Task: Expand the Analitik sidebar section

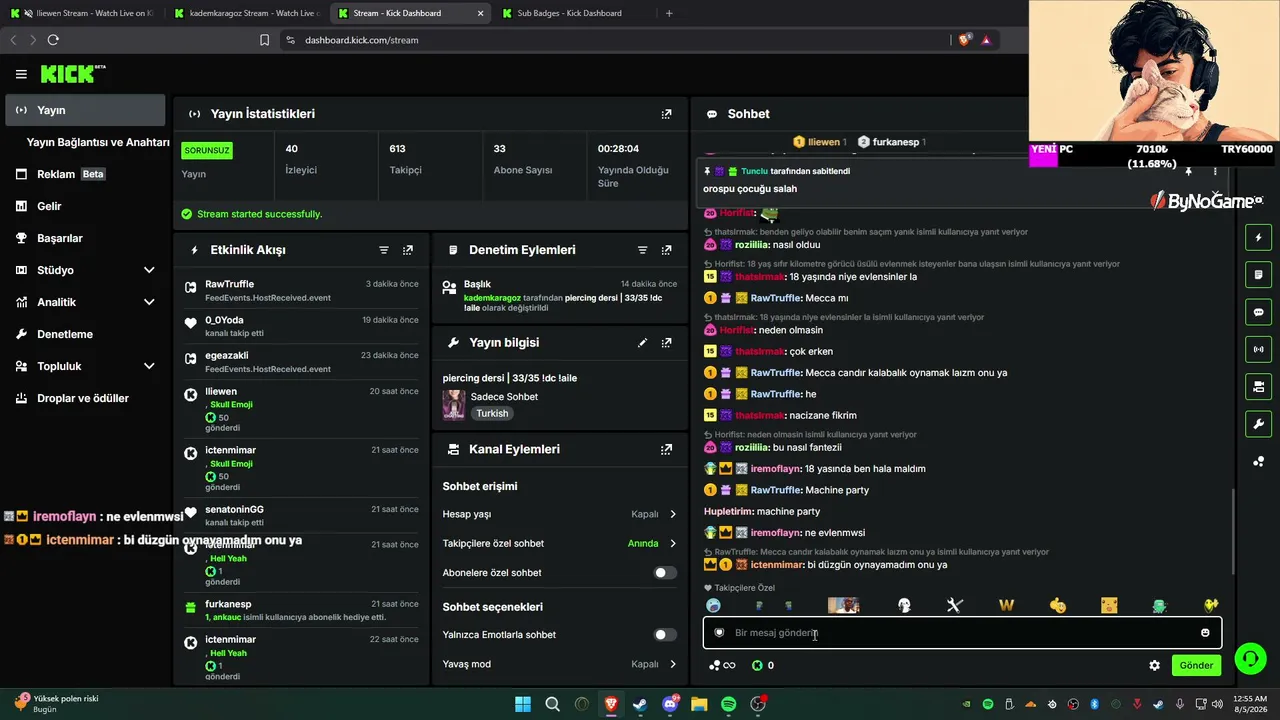Action: click(x=83, y=302)
